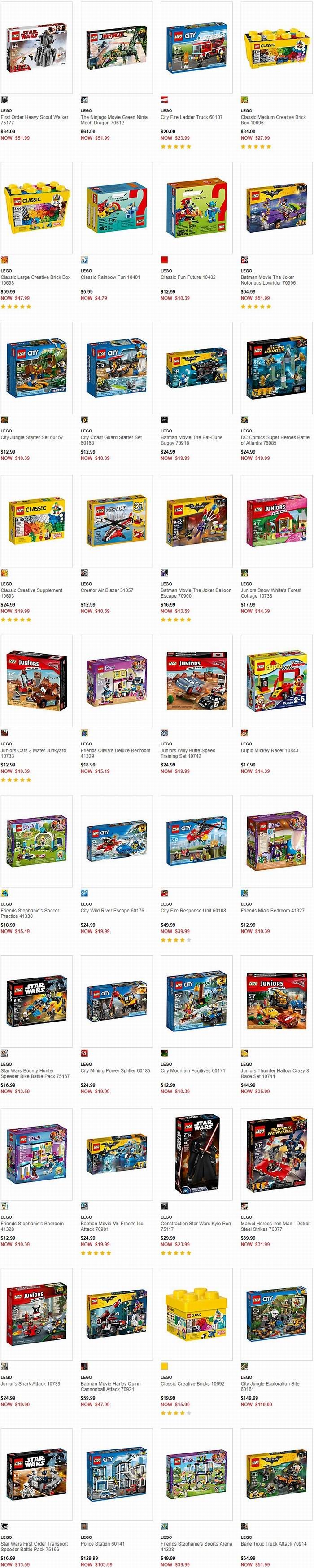Select the swatch icon below Classic Large Creative Brick Box
The height and width of the screenshot is (1568, 314).
pos(4,260)
